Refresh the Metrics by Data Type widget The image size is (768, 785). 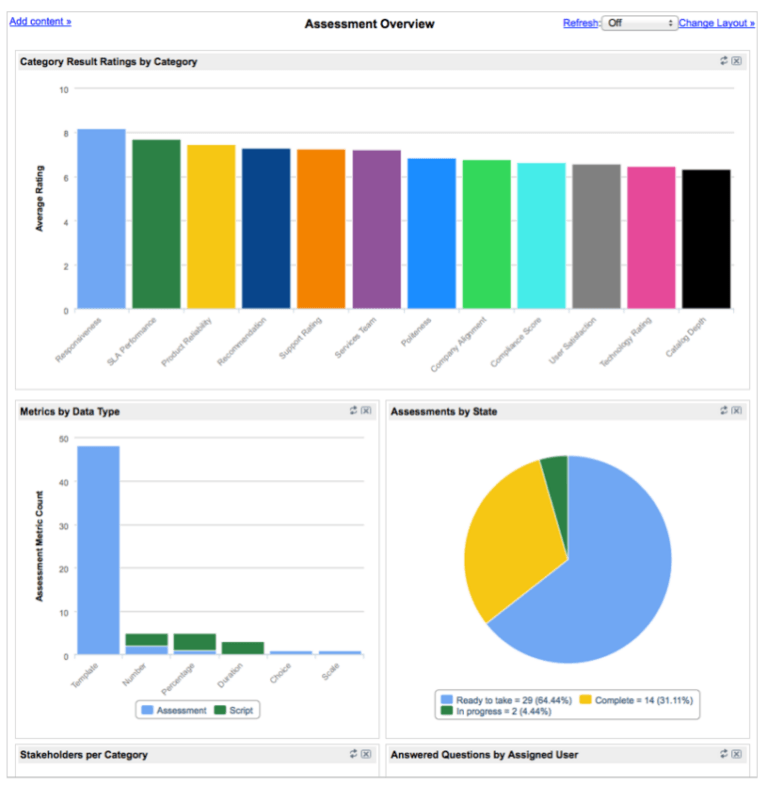point(353,411)
